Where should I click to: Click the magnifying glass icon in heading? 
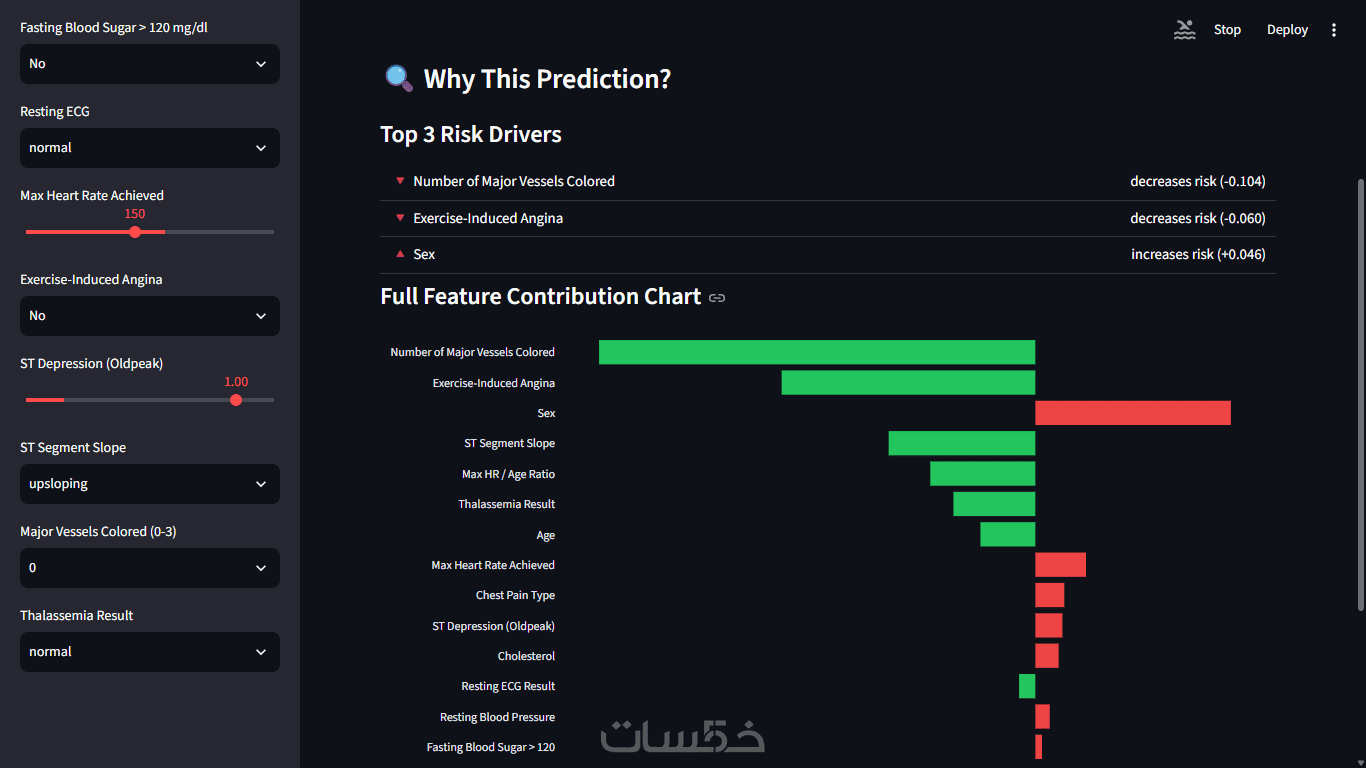point(399,79)
